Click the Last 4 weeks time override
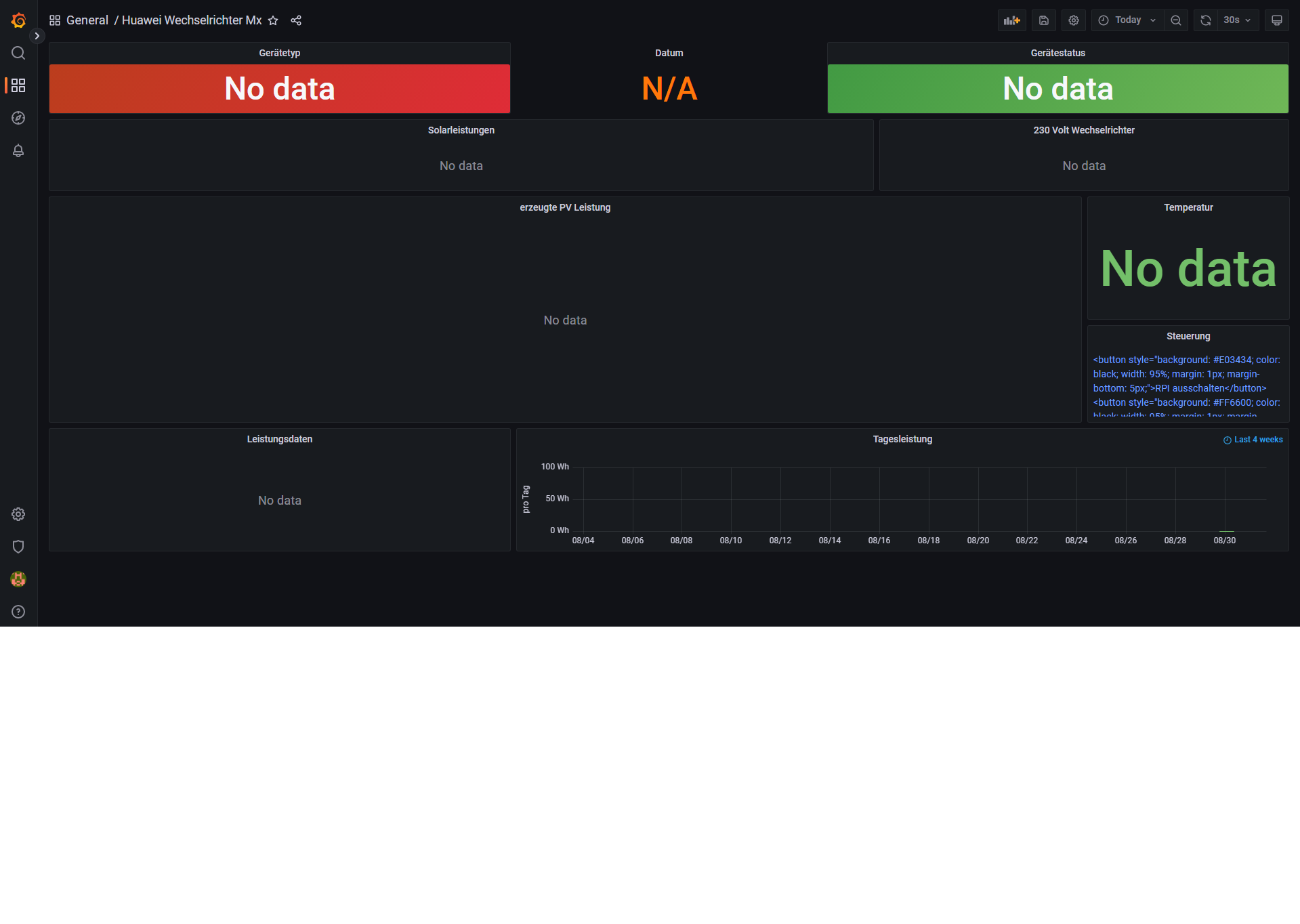 pyautogui.click(x=1253, y=440)
